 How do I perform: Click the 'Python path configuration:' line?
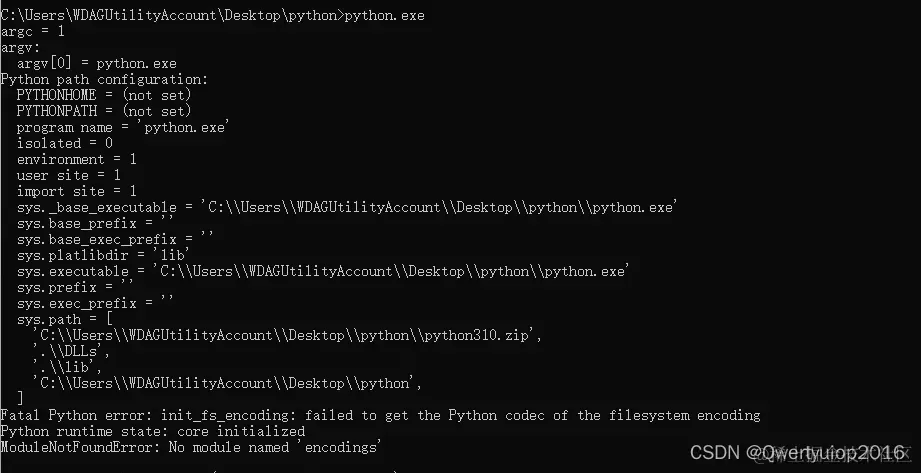click(x=104, y=79)
